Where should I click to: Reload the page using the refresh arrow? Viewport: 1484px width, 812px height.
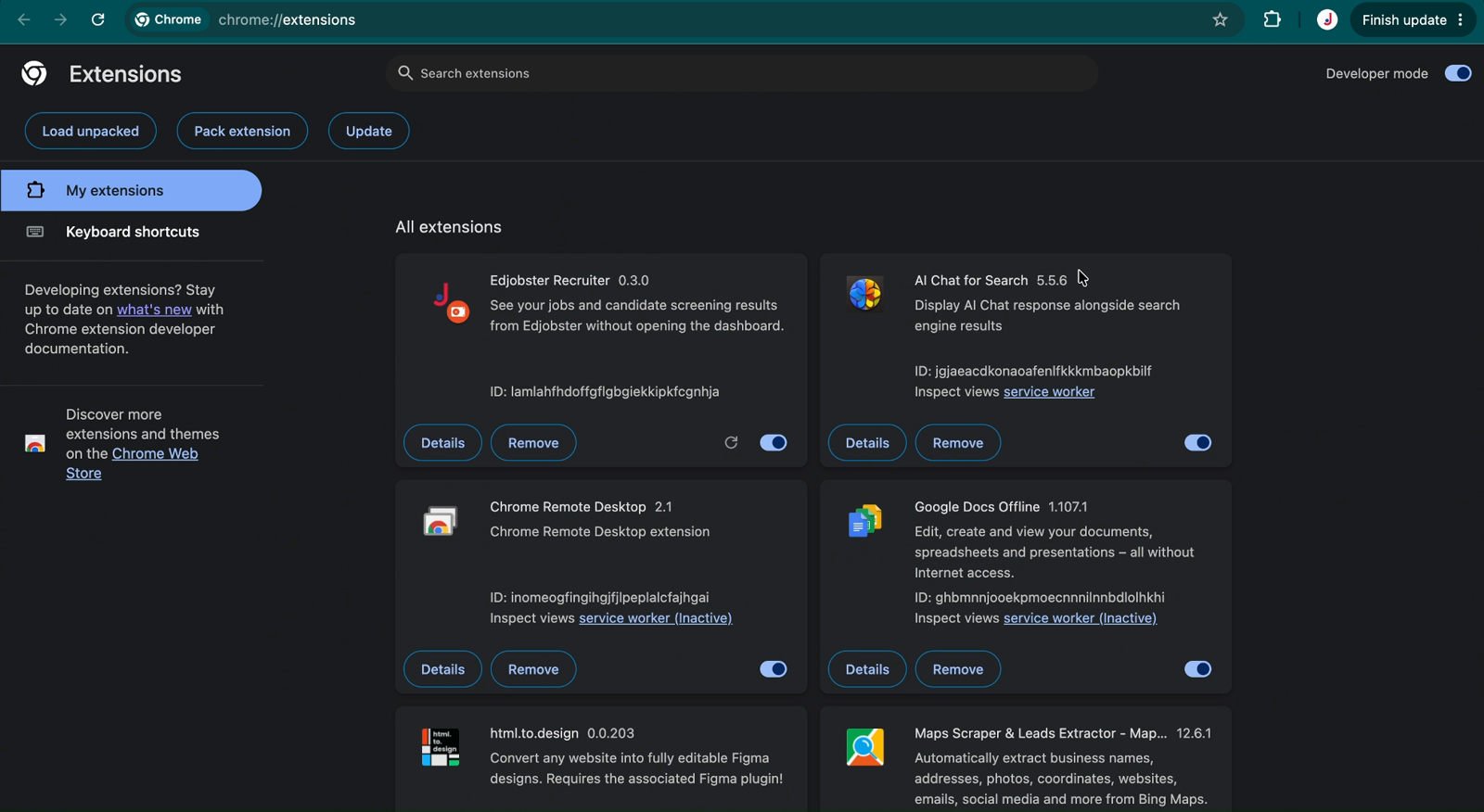(97, 19)
